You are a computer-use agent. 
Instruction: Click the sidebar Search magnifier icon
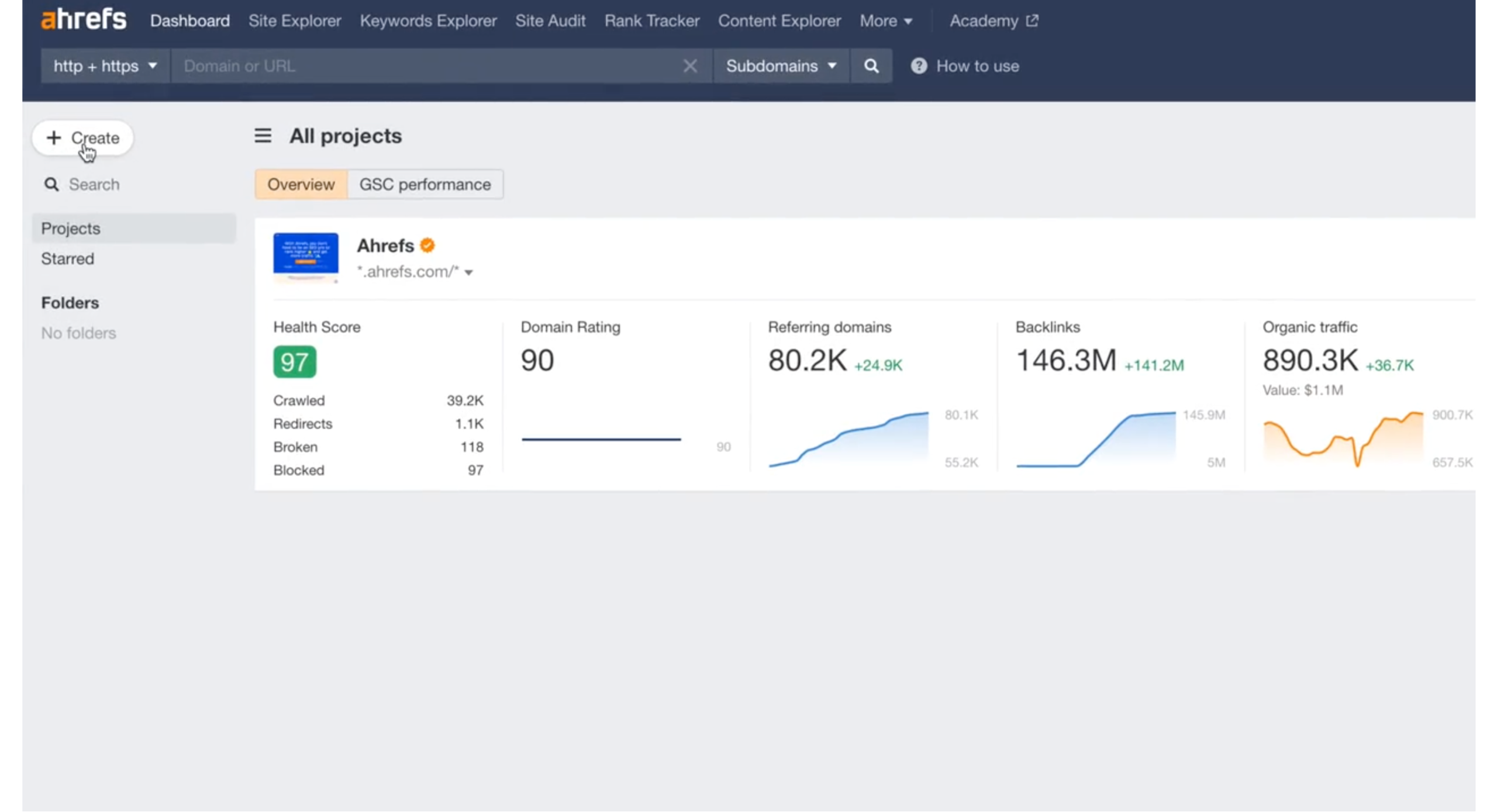[51, 184]
